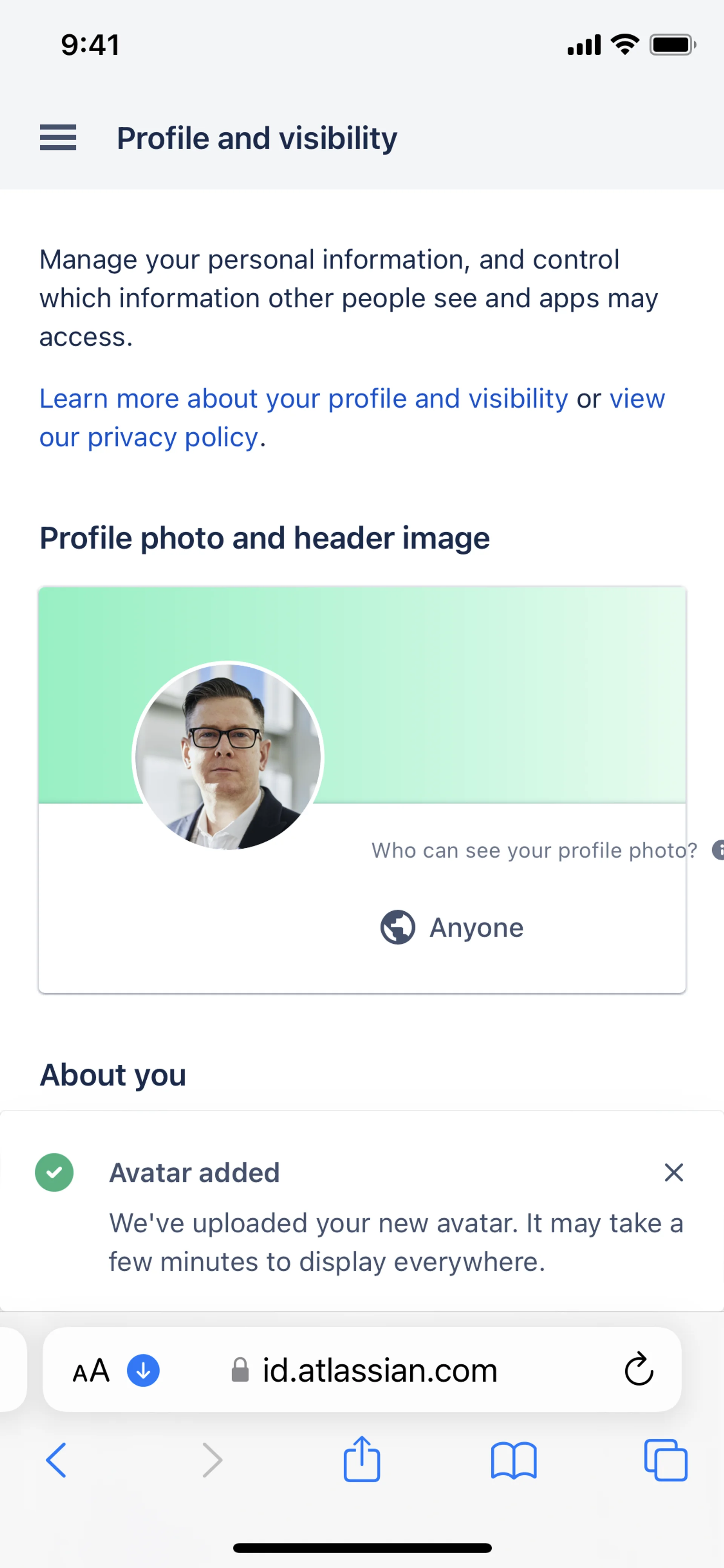Tap the Safari reload page icon
The height and width of the screenshot is (1568, 724).
[638, 1370]
